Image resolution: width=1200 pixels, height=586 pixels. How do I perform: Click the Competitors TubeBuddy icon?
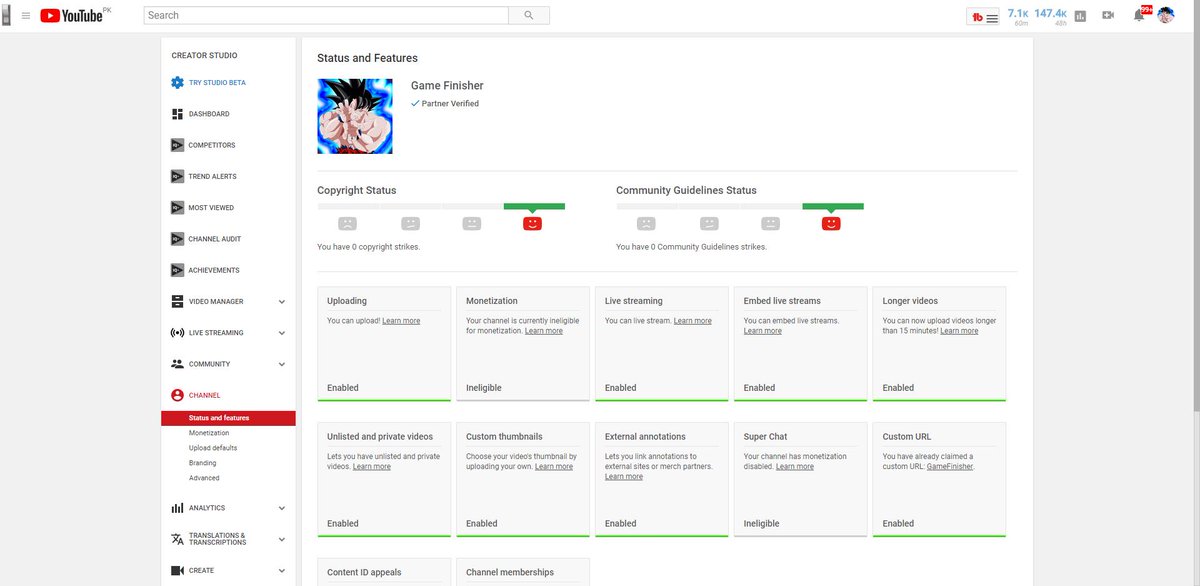tap(177, 145)
